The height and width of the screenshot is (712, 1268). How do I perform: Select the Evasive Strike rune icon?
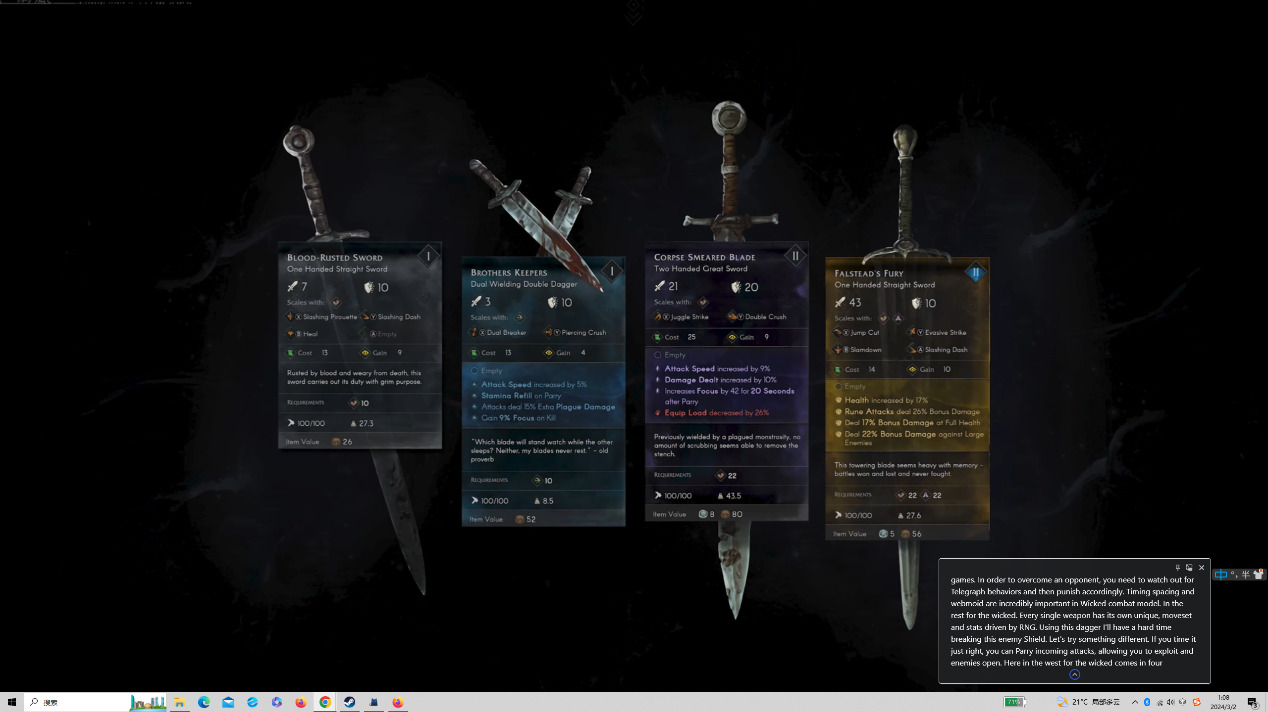(x=912, y=332)
